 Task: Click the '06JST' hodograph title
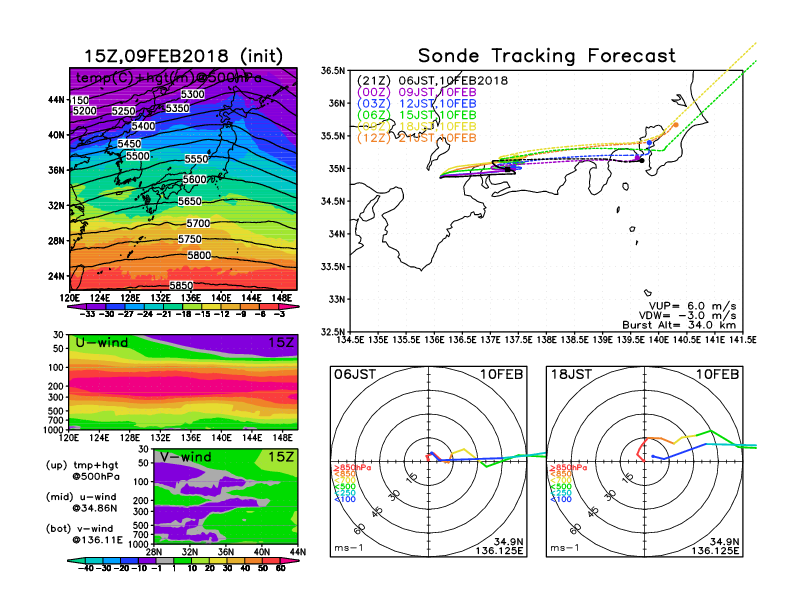point(355,375)
